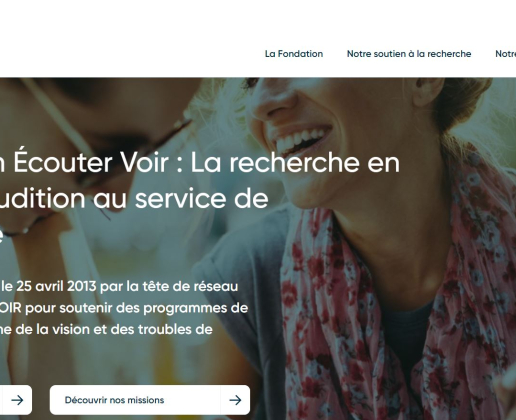Click the woman's ear in the hero photo
This screenshot has width=516, height=420.
[428, 92]
